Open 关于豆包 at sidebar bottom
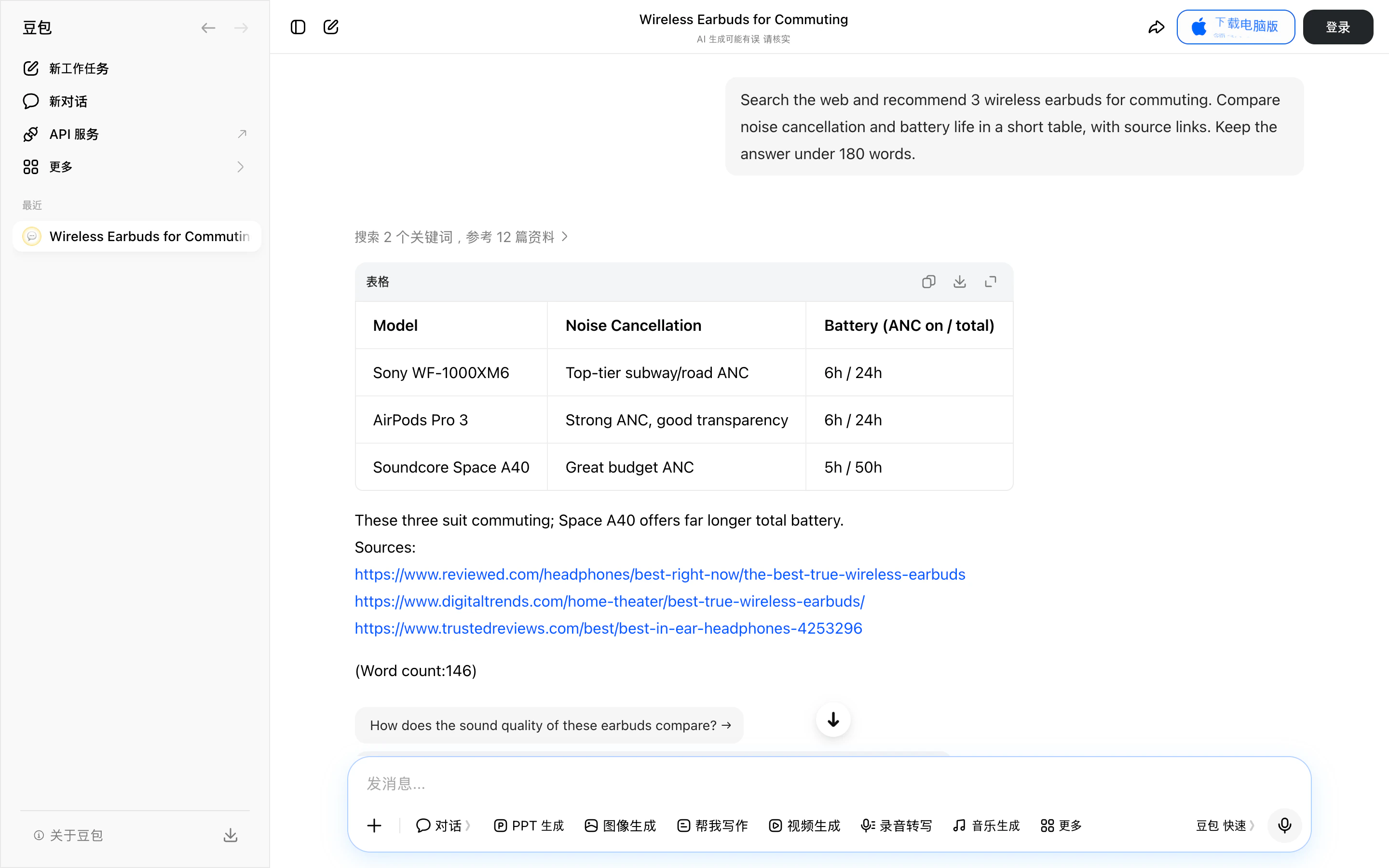 [68, 835]
